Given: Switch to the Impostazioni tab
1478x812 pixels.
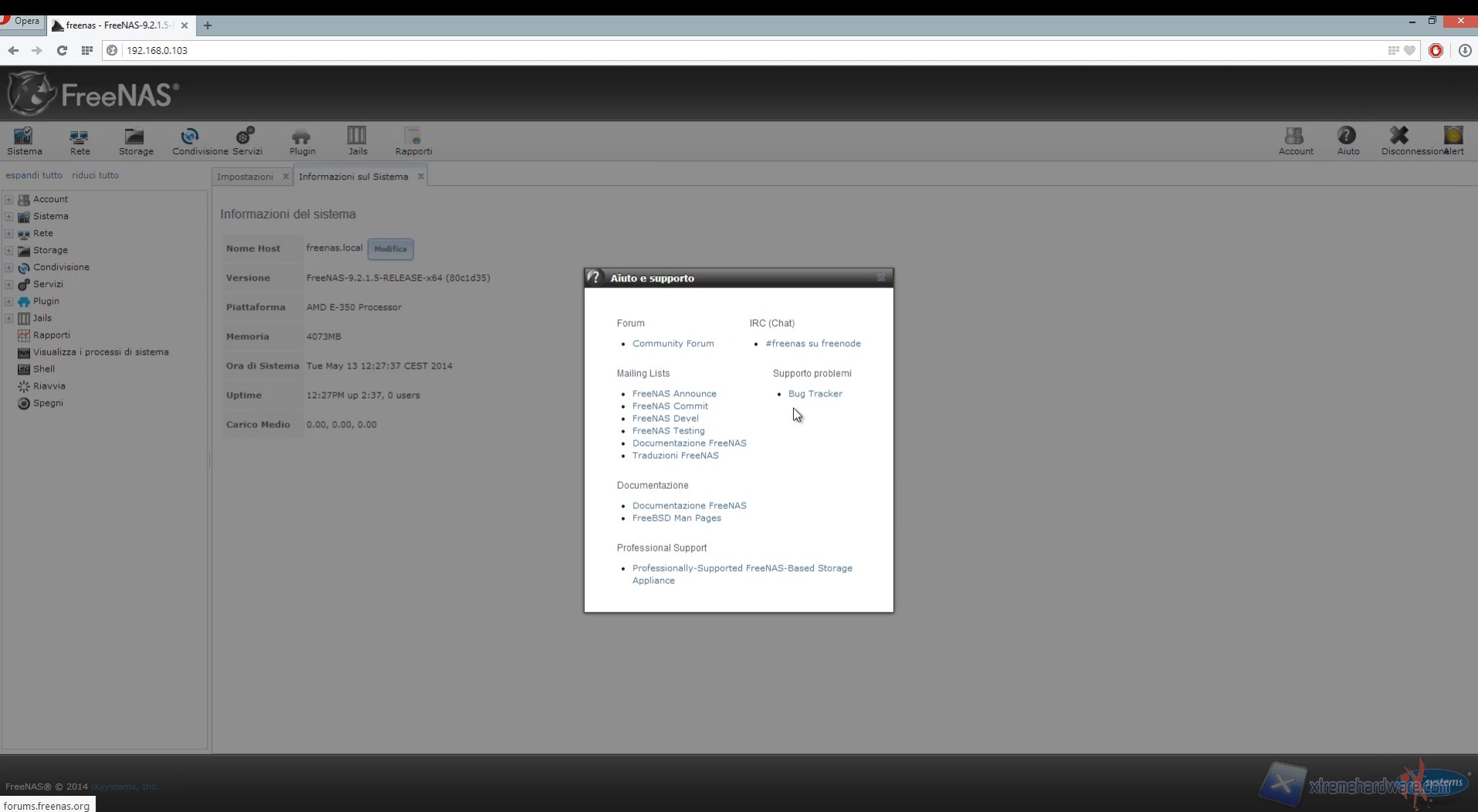Looking at the screenshot, I should click(x=245, y=177).
